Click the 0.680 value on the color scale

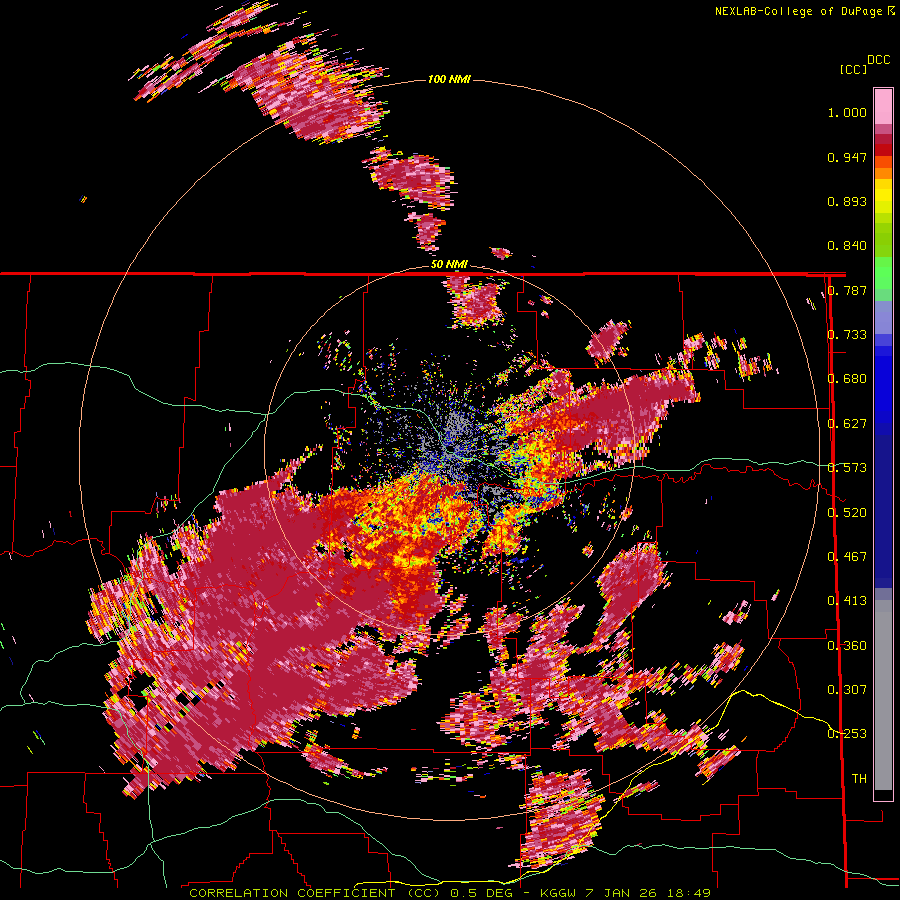(847, 379)
